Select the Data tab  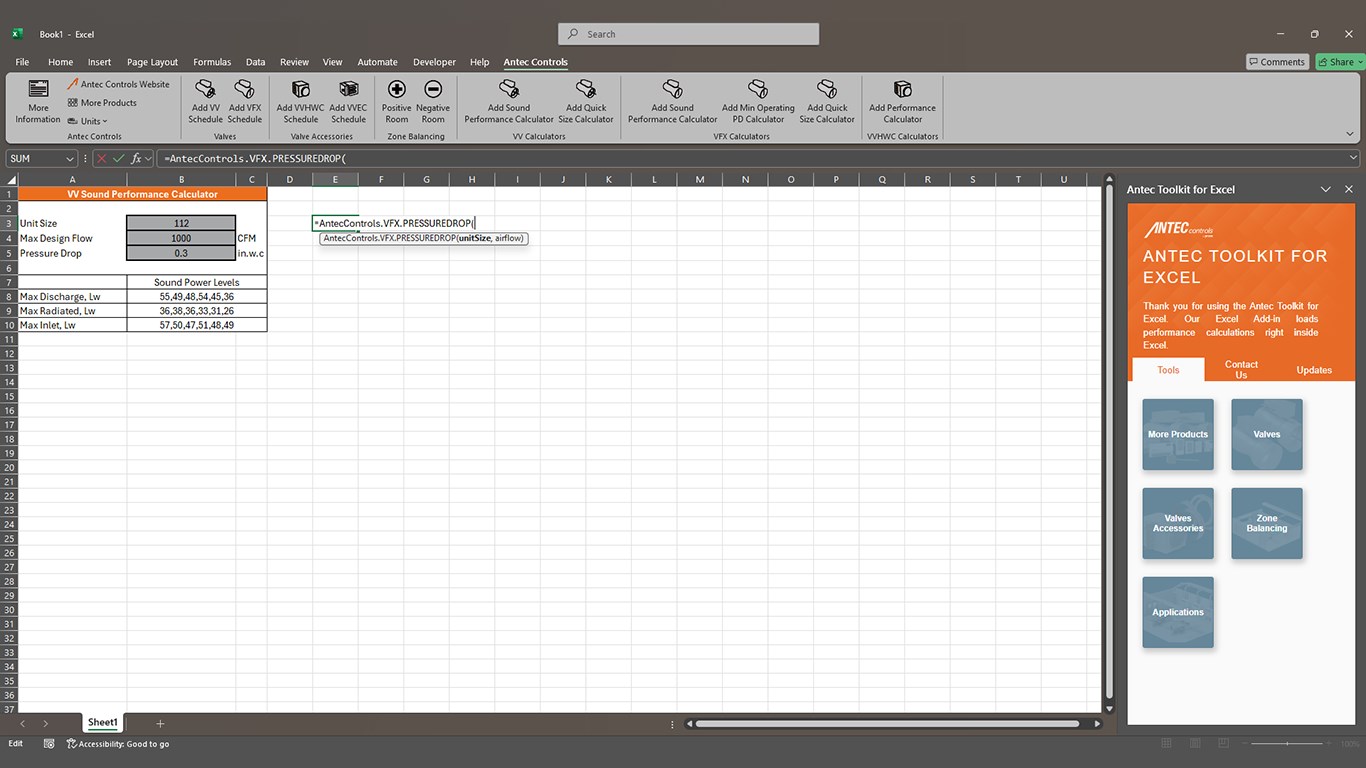[255, 62]
